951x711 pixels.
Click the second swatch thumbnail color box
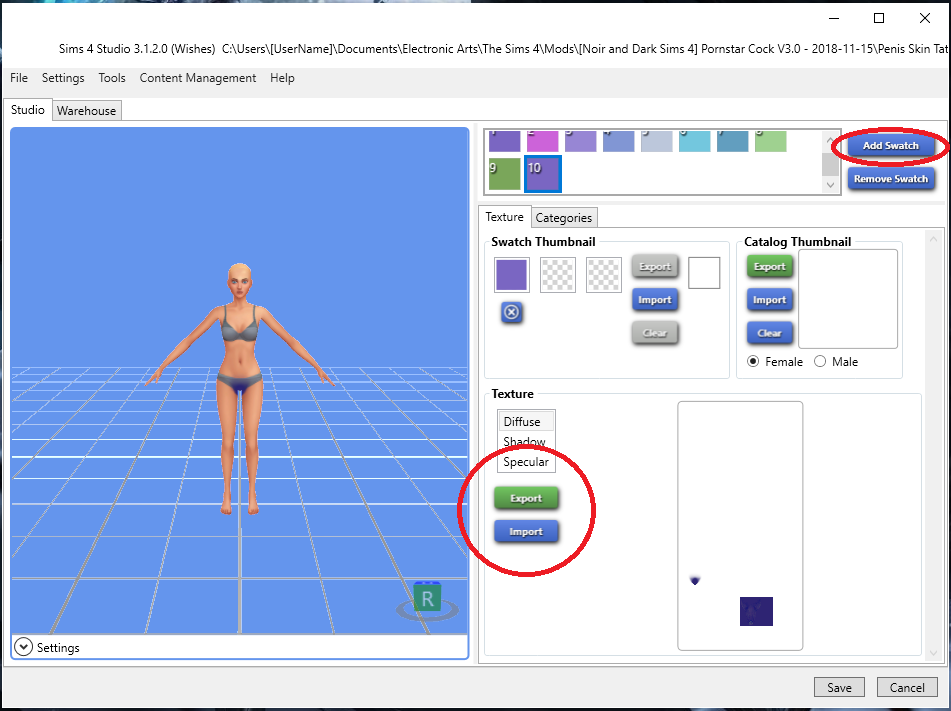pos(558,275)
